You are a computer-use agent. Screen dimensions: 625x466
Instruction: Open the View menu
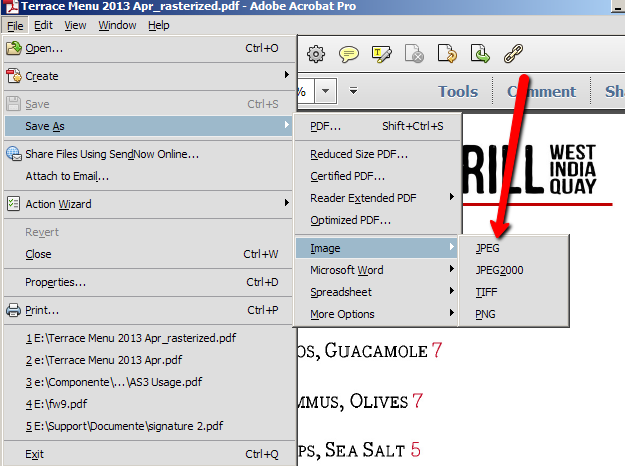point(75,26)
